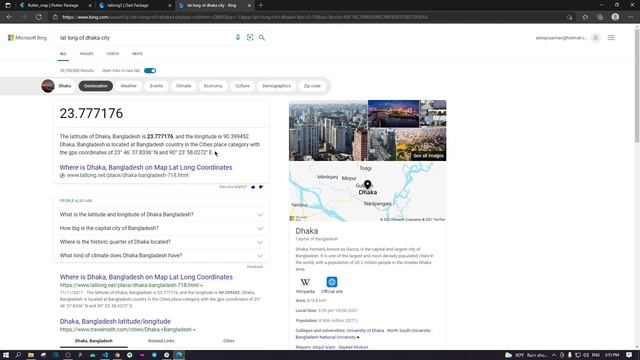Viewport: 640px width, 360px height.
Task: Click the Feedback link below questions
Action: pos(255,267)
